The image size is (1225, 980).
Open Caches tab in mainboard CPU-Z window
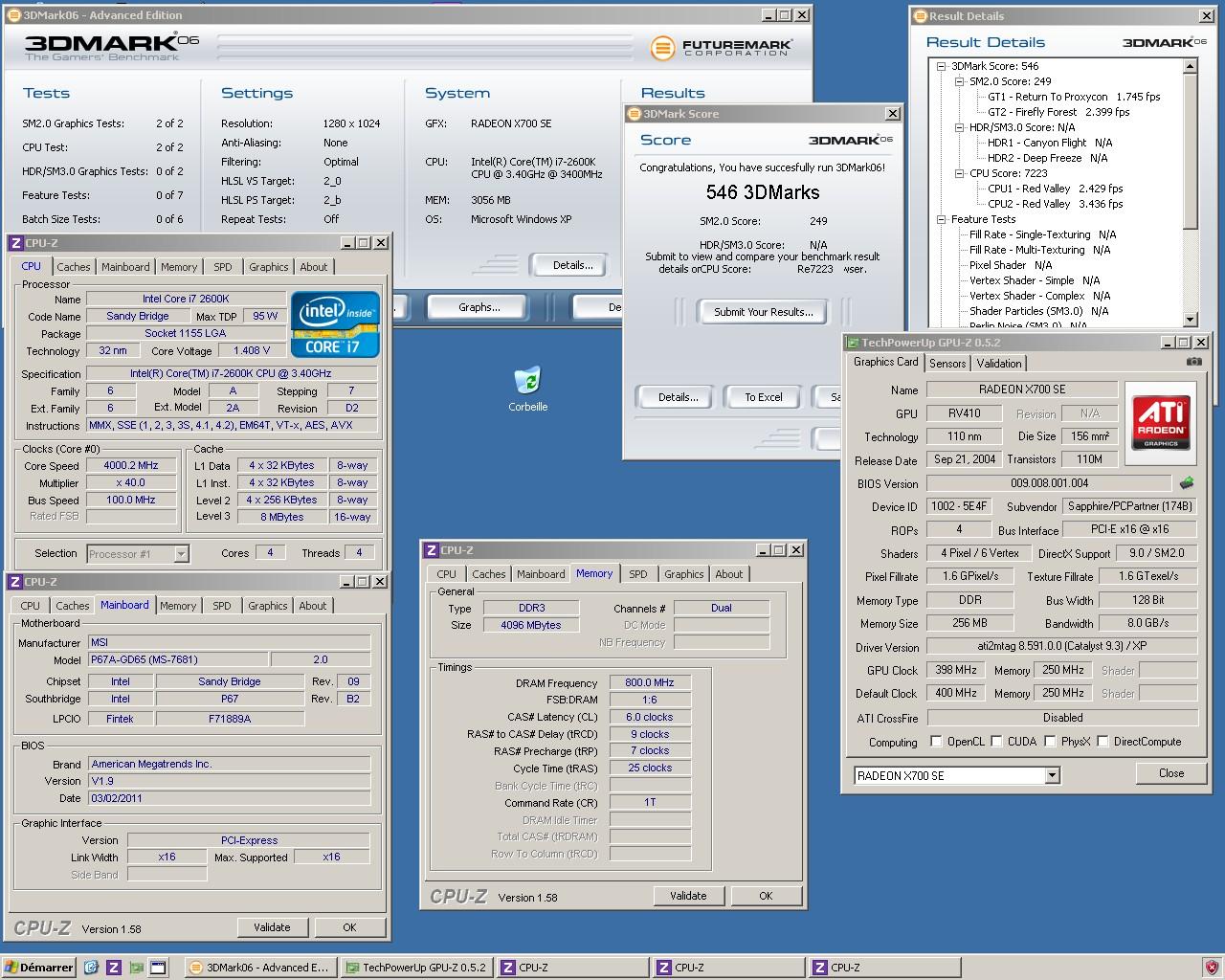tap(73, 606)
